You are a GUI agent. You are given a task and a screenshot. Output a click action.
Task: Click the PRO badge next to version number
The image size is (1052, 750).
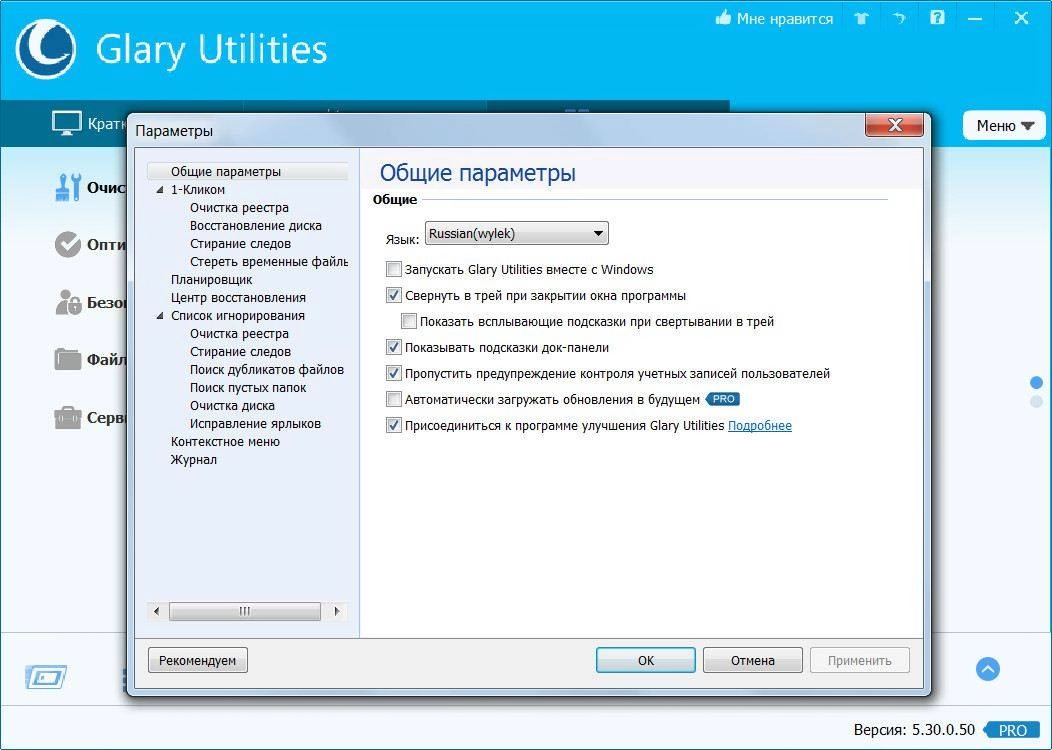[x=1011, y=730]
